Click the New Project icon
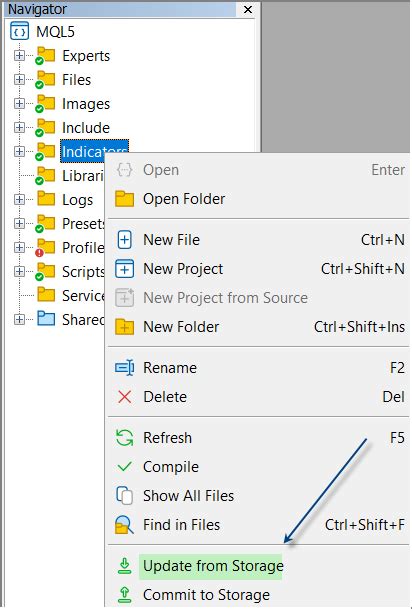This screenshot has width=412, height=609. click(124, 269)
